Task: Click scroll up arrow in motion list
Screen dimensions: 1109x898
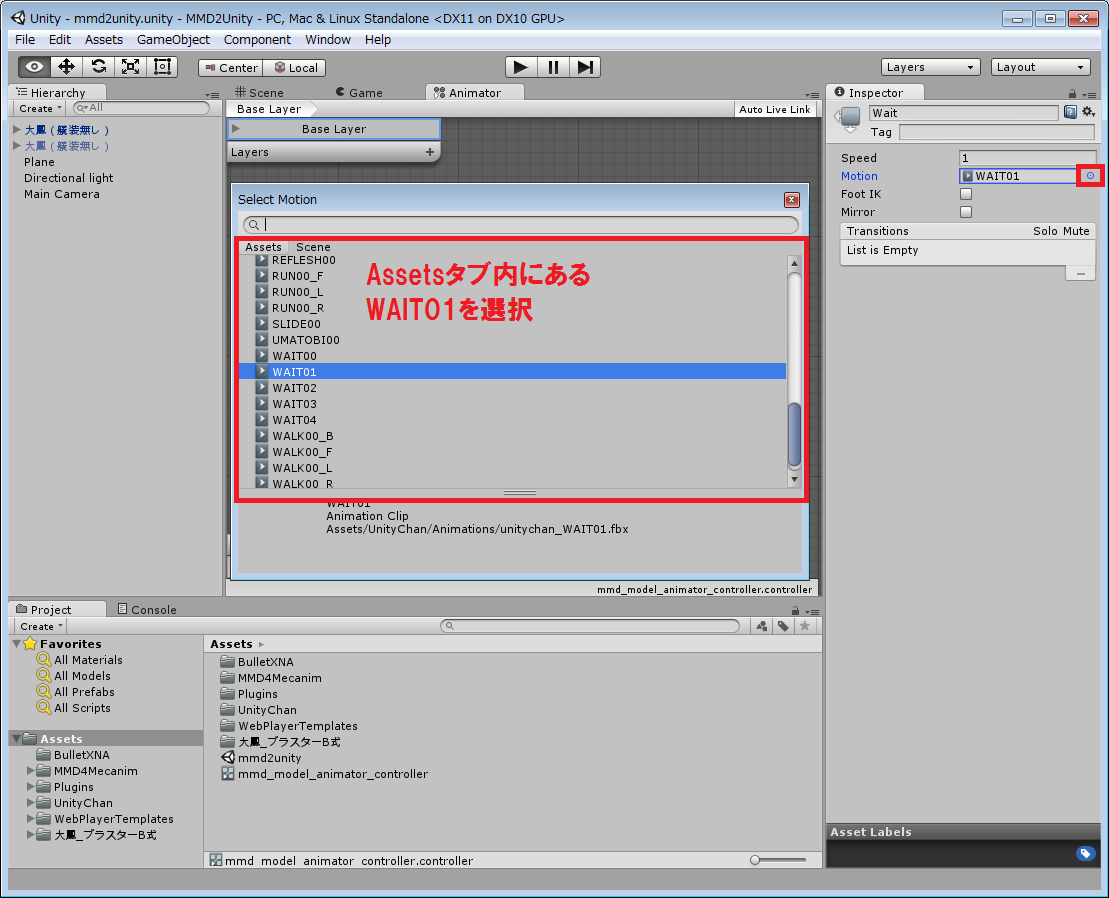Action: click(x=794, y=263)
